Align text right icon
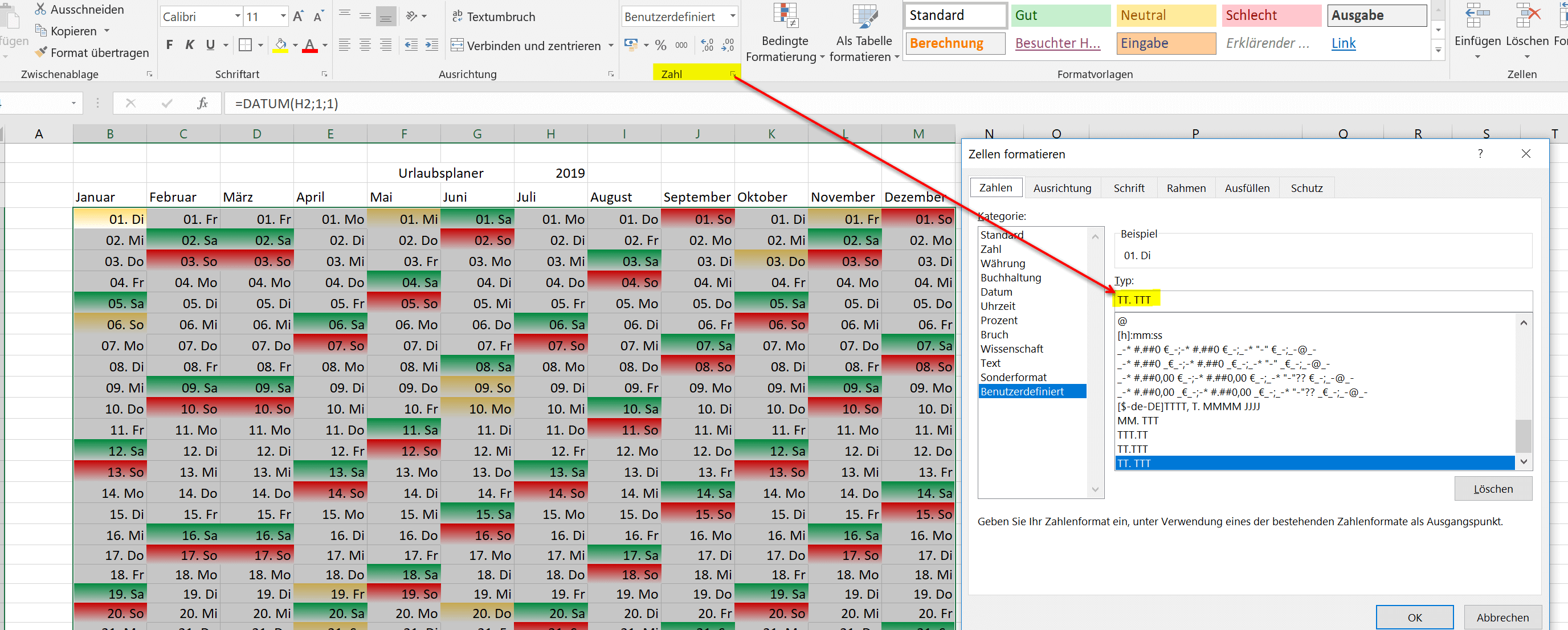This screenshot has height=630, width=1568. point(386,44)
